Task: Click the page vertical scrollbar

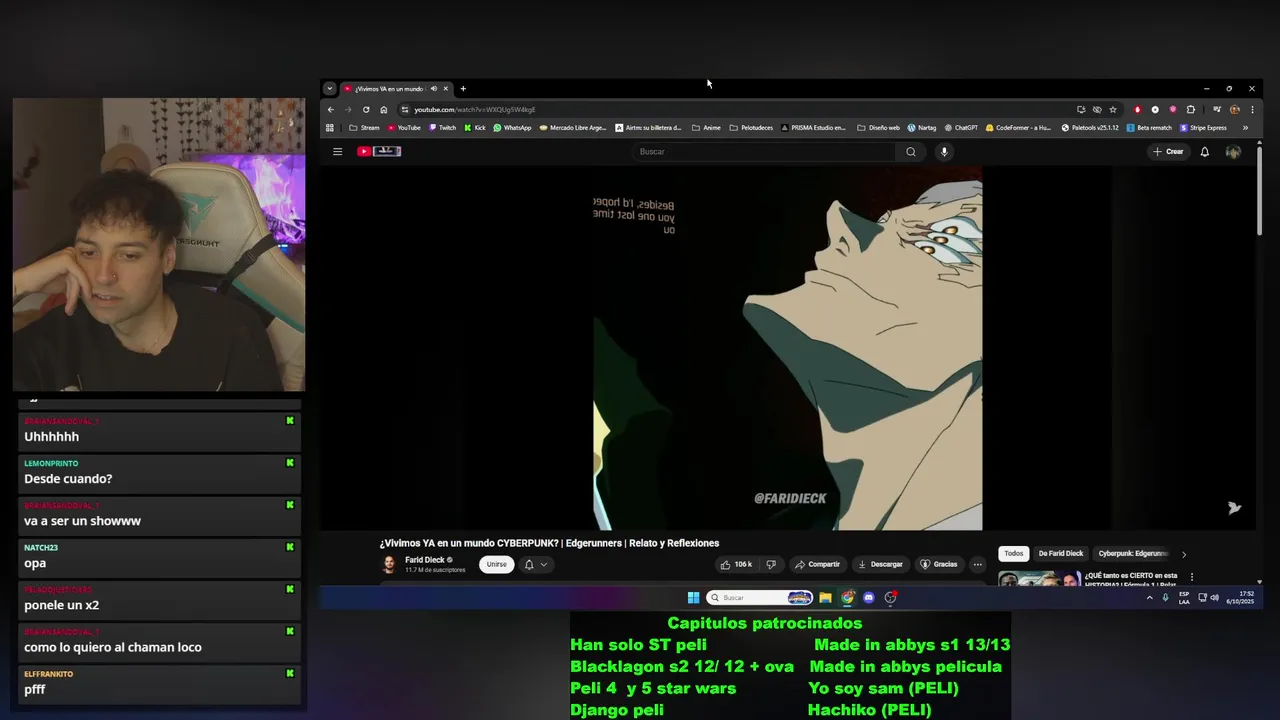Action: [1259, 190]
